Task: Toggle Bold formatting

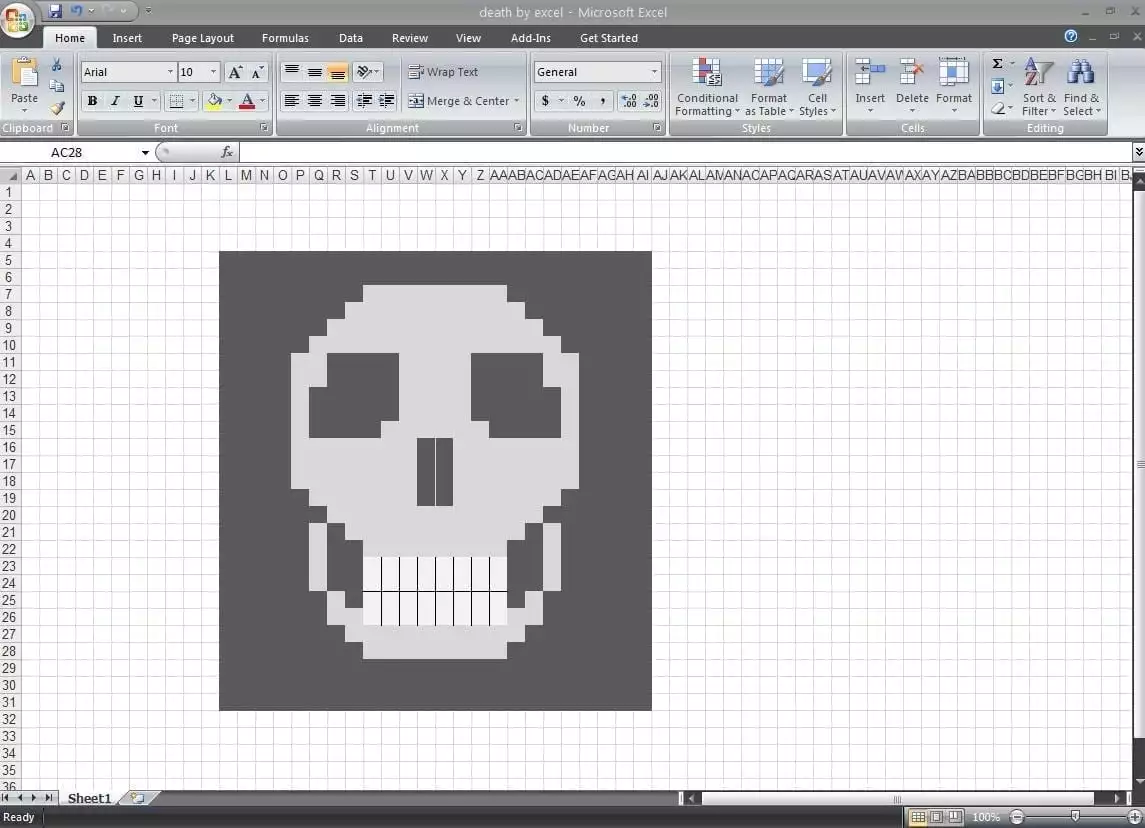Action: 92,101
